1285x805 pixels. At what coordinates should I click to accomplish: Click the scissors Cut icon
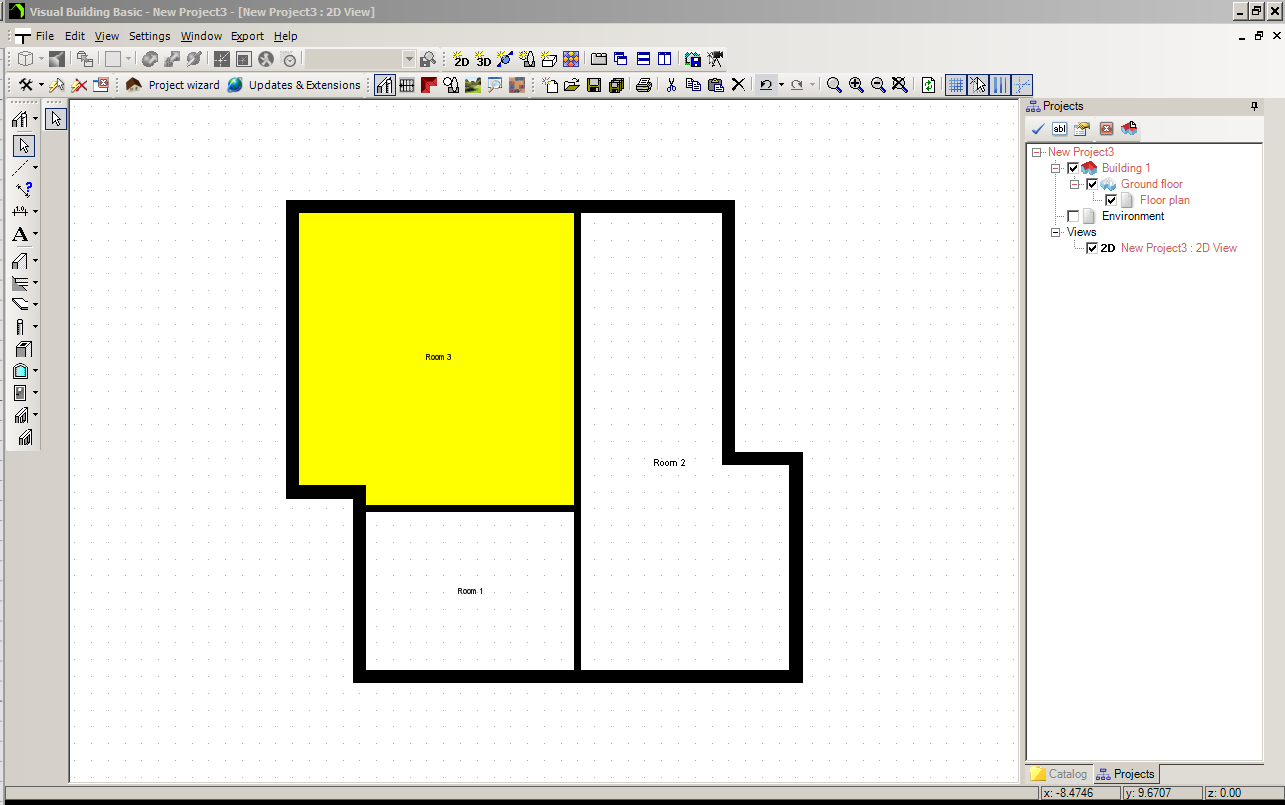pyautogui.click(x=671, y=85)
